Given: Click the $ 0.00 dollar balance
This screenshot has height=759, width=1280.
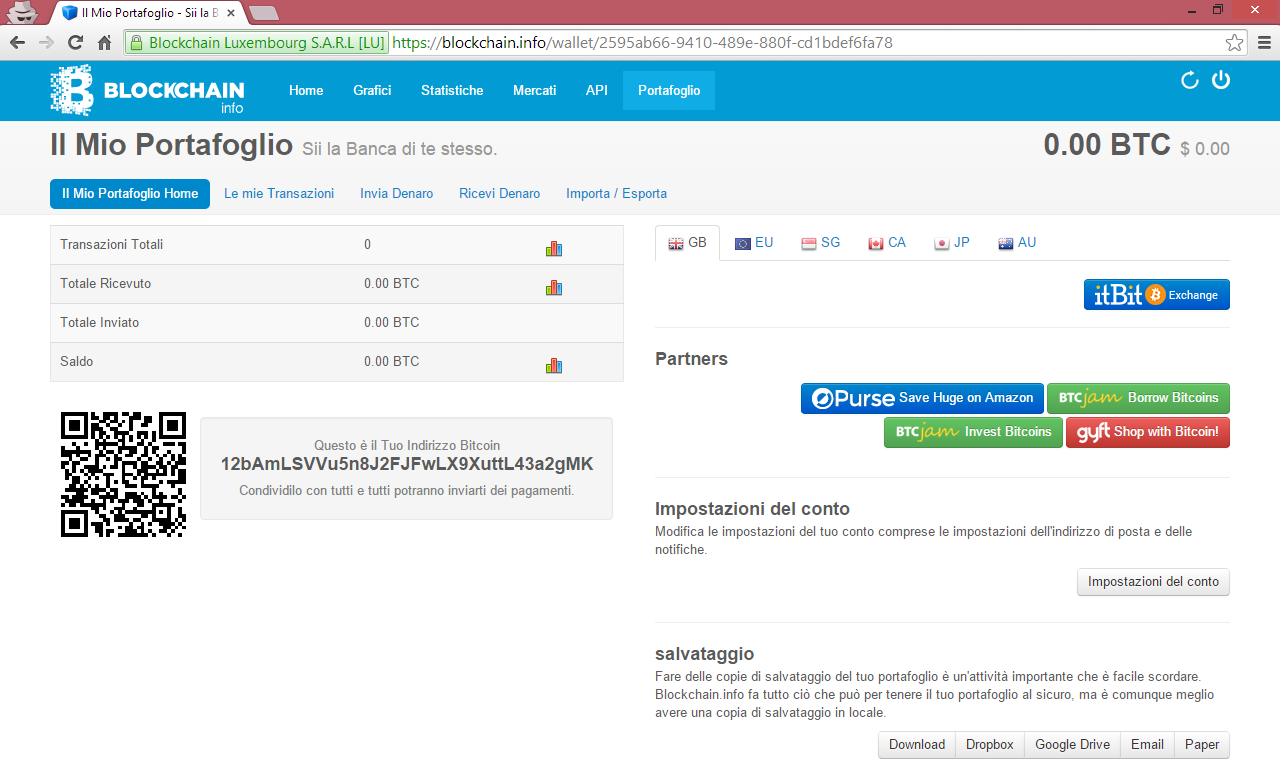Looking at the screenshot, I should [1205, 149].
